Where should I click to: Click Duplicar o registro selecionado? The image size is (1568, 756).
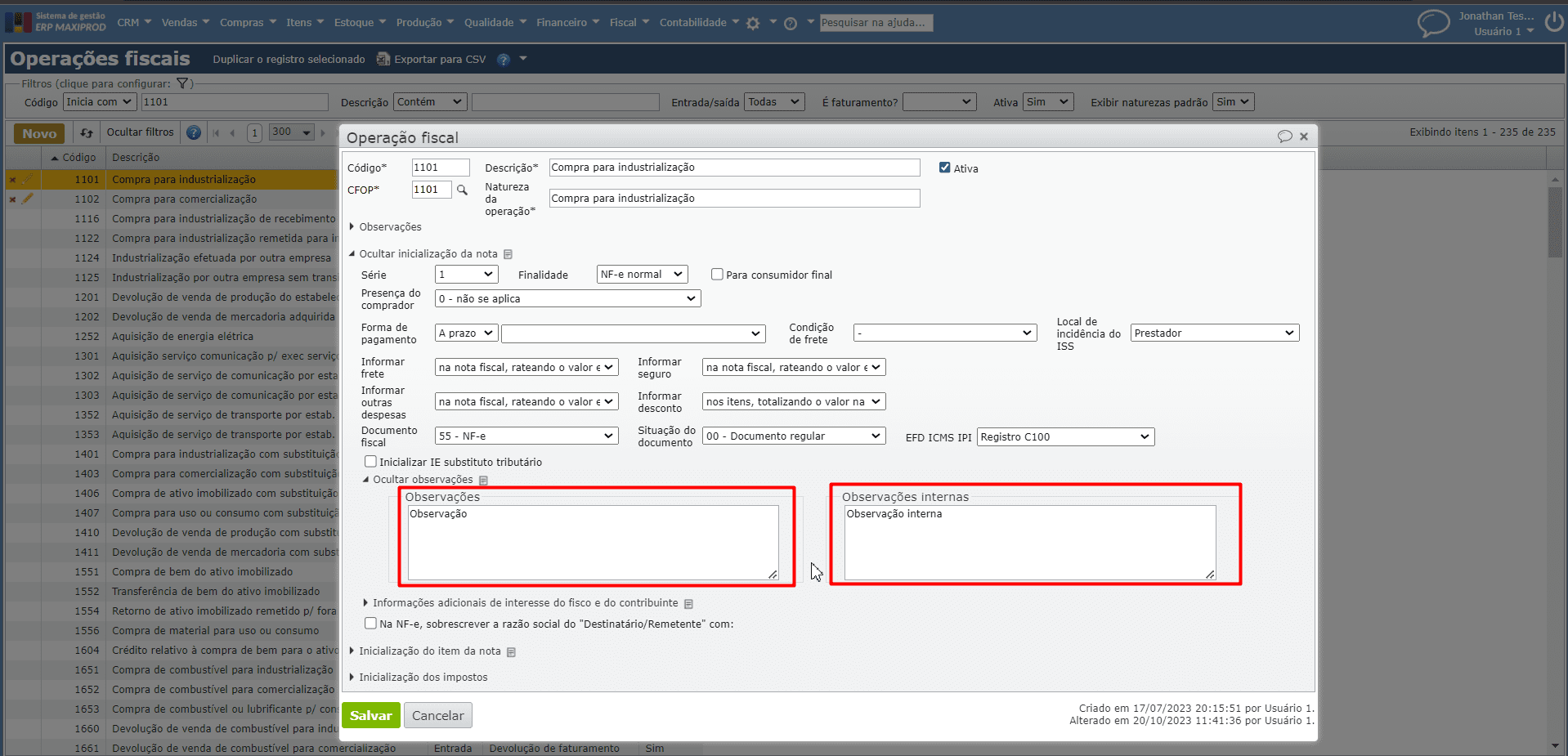point(289,59)
